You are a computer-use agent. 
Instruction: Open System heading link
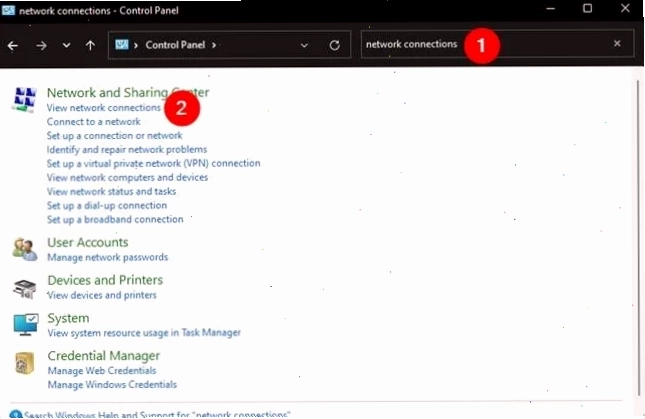coord(68,318)
